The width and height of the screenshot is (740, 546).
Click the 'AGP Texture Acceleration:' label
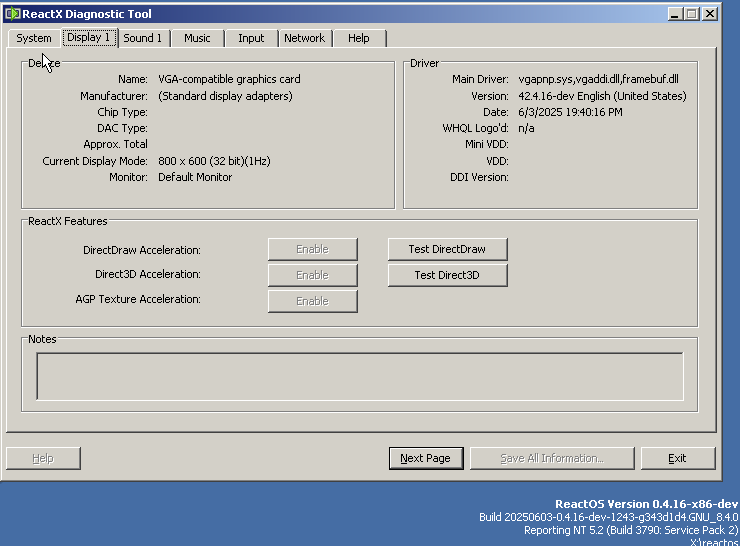(138, 299)
